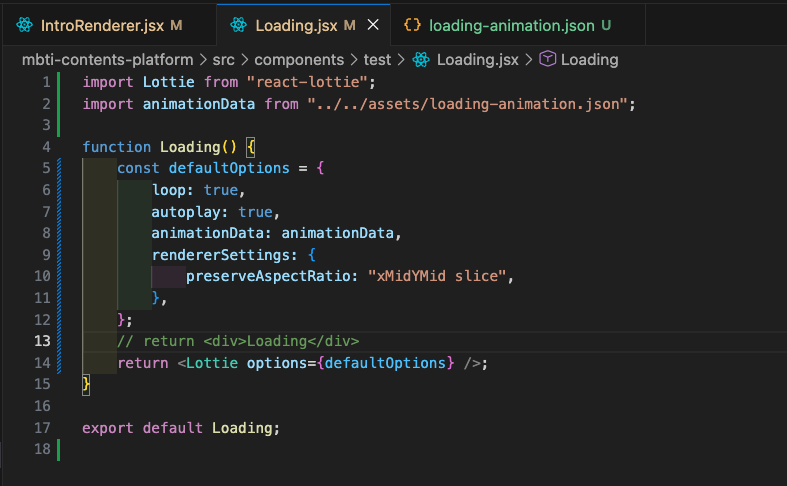
Task: Select the Loading.jsx breadcrumb file name
Action: click(x=478, y=60)
